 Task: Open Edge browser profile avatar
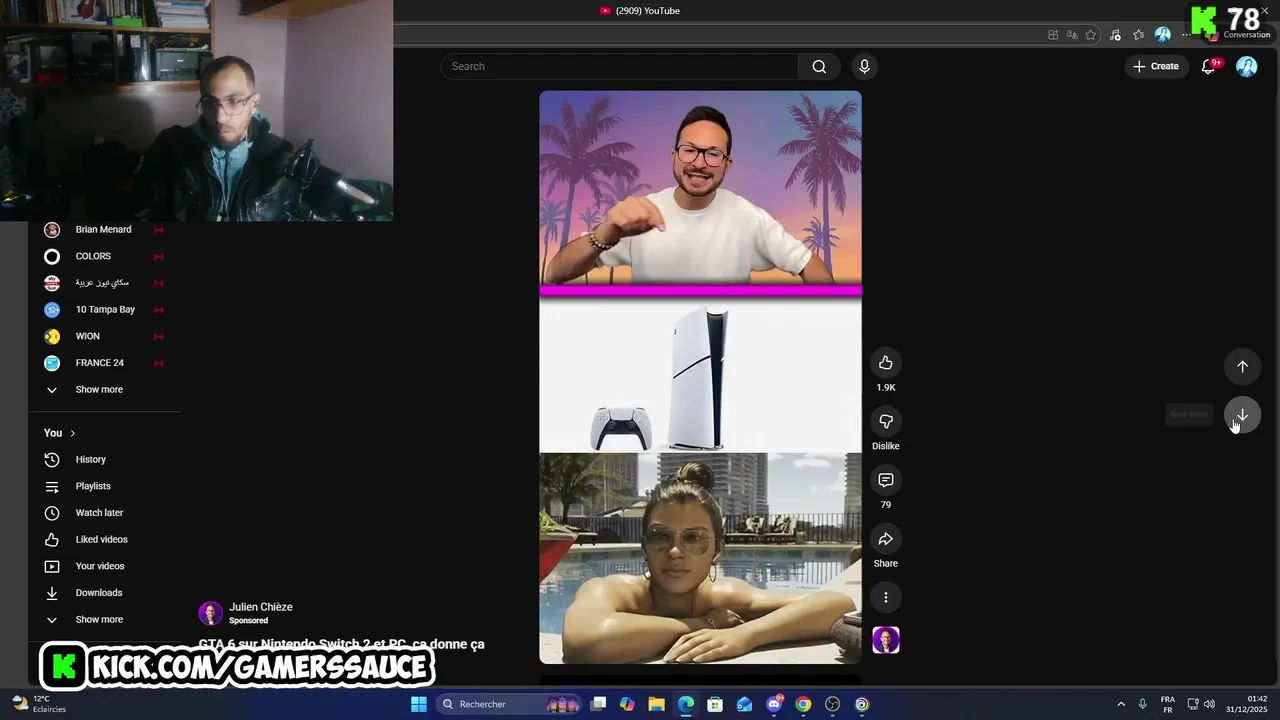1162,35
